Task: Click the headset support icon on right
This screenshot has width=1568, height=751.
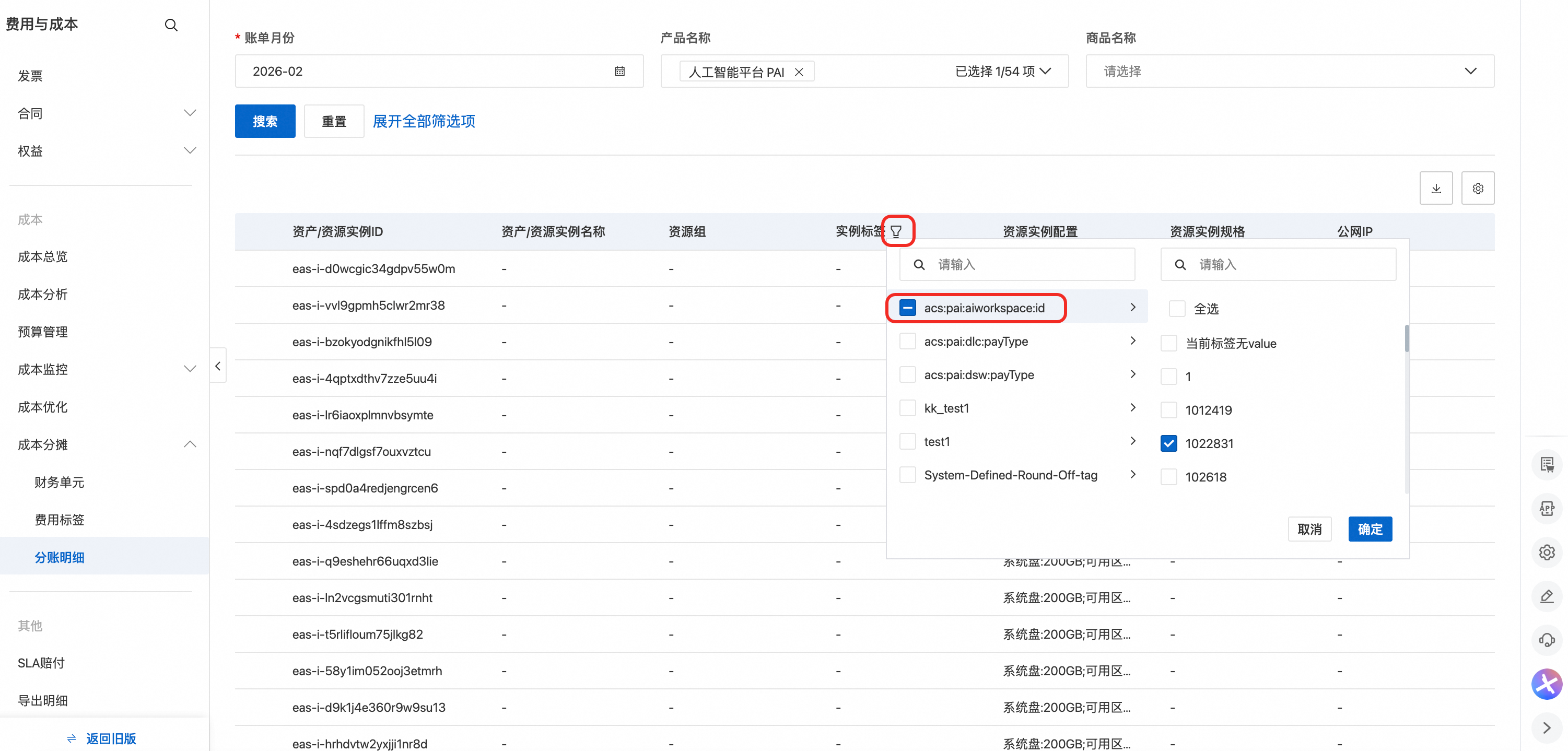Action: point(1547,640)
